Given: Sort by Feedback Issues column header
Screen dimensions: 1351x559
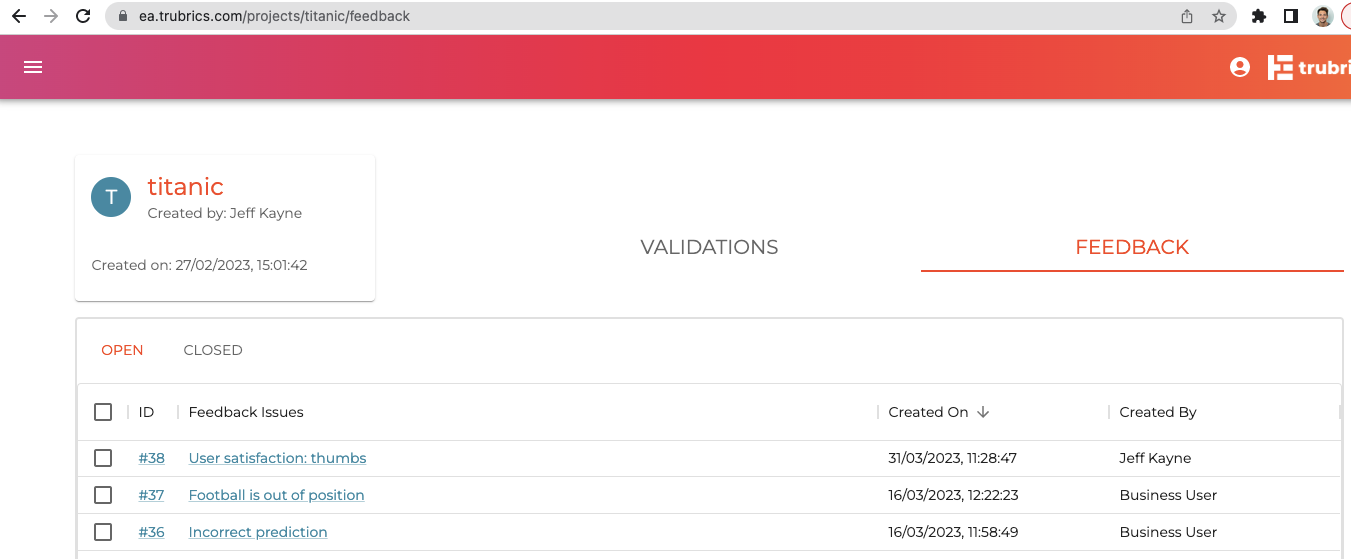Looking at the screenshot, I should point(246,412).
